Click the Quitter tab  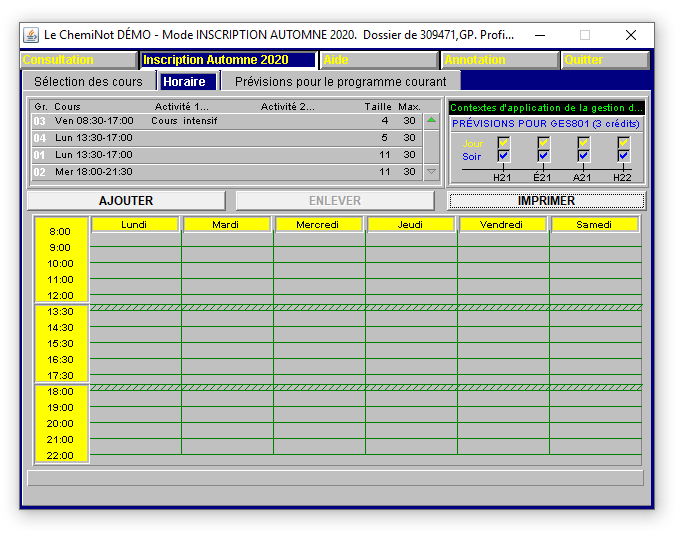[605, 60]
